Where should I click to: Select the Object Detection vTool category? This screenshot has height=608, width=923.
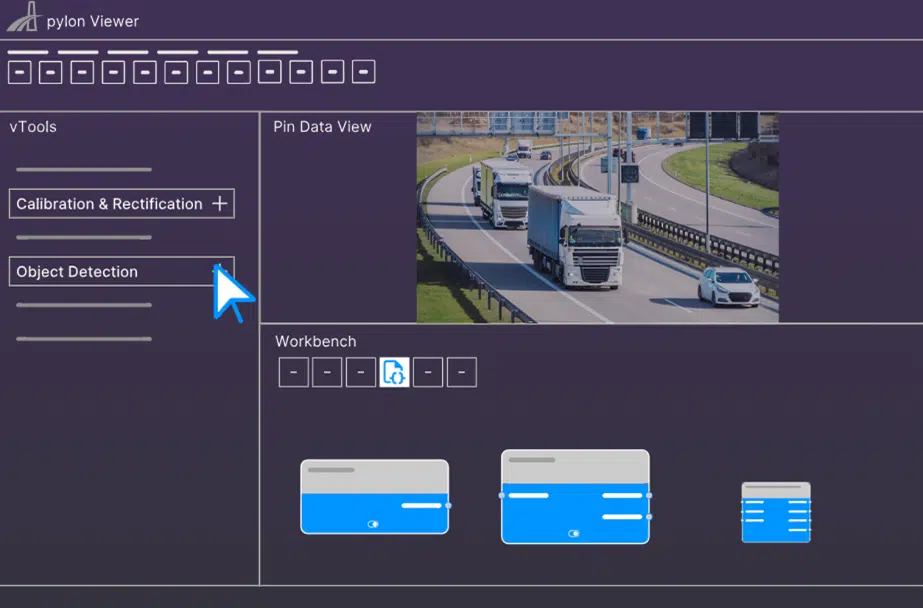[122, 271]
